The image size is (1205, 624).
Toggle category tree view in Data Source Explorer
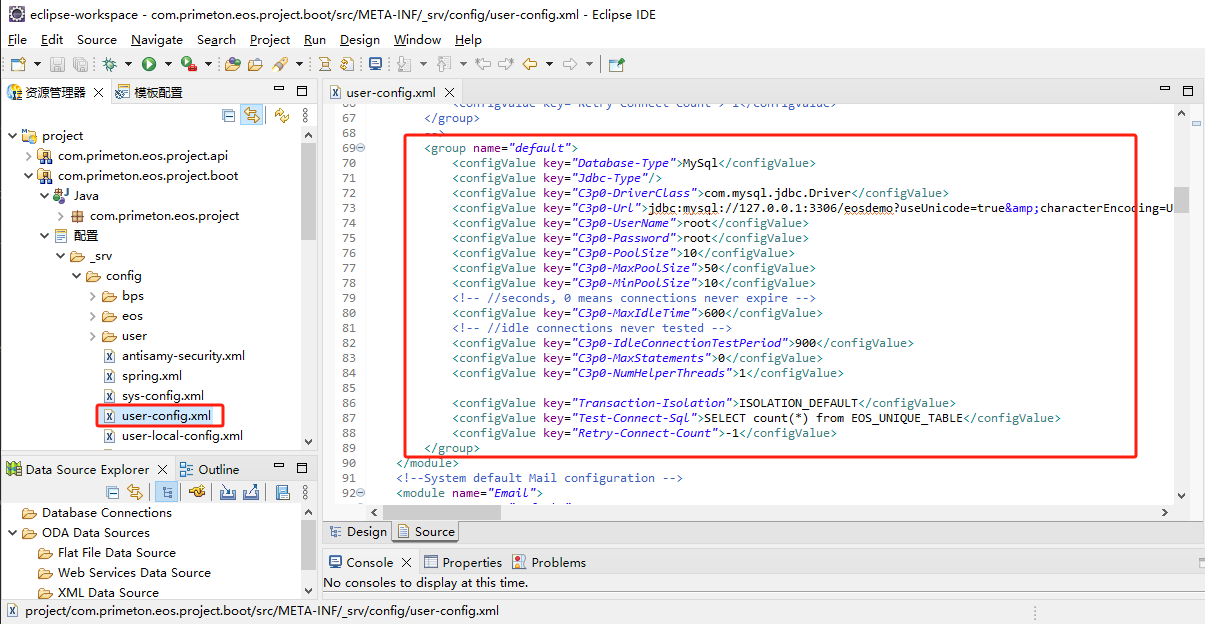[167, 492]
